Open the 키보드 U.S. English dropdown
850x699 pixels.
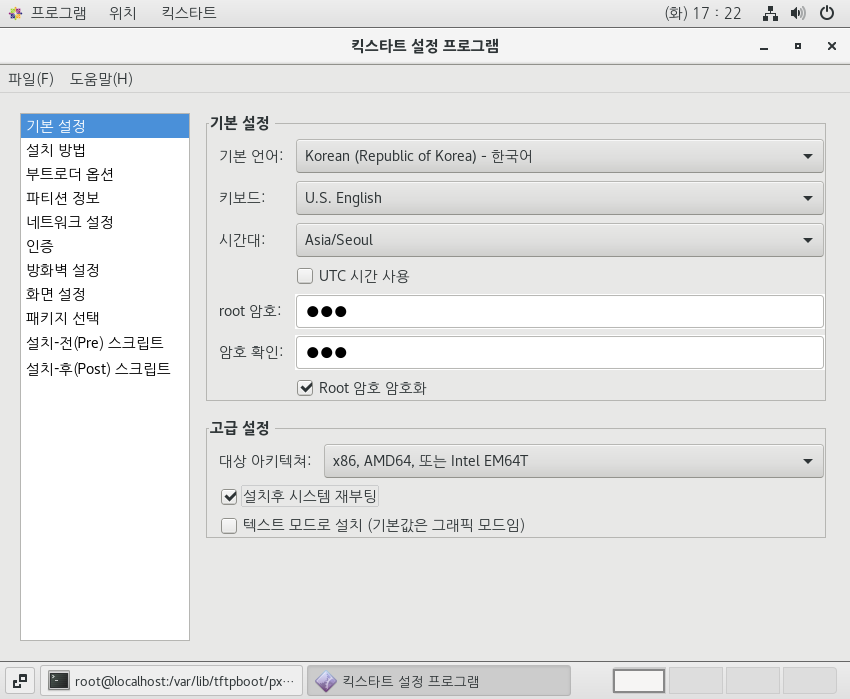(x=559, y=198)
